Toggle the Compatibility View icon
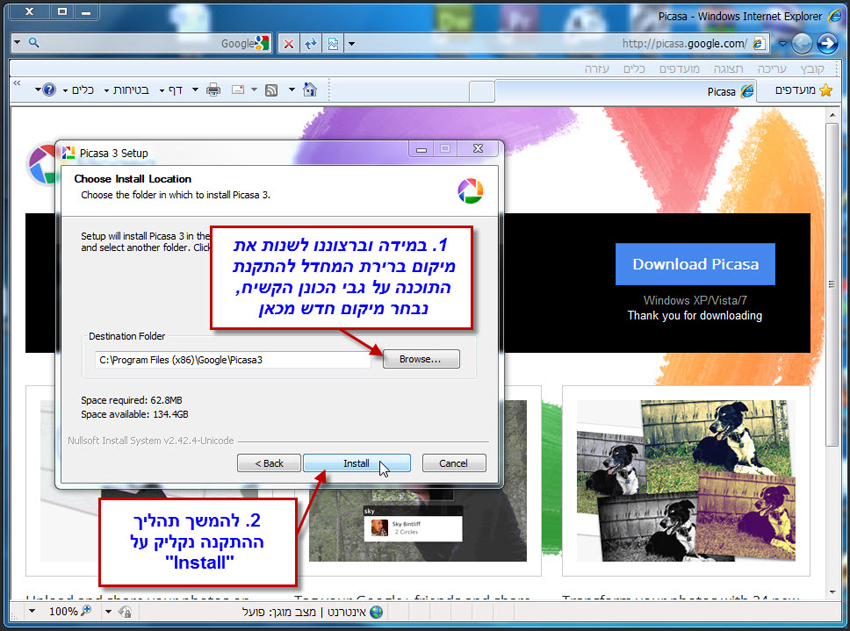Screen dimensions: 850x631 tap(333, 43)
